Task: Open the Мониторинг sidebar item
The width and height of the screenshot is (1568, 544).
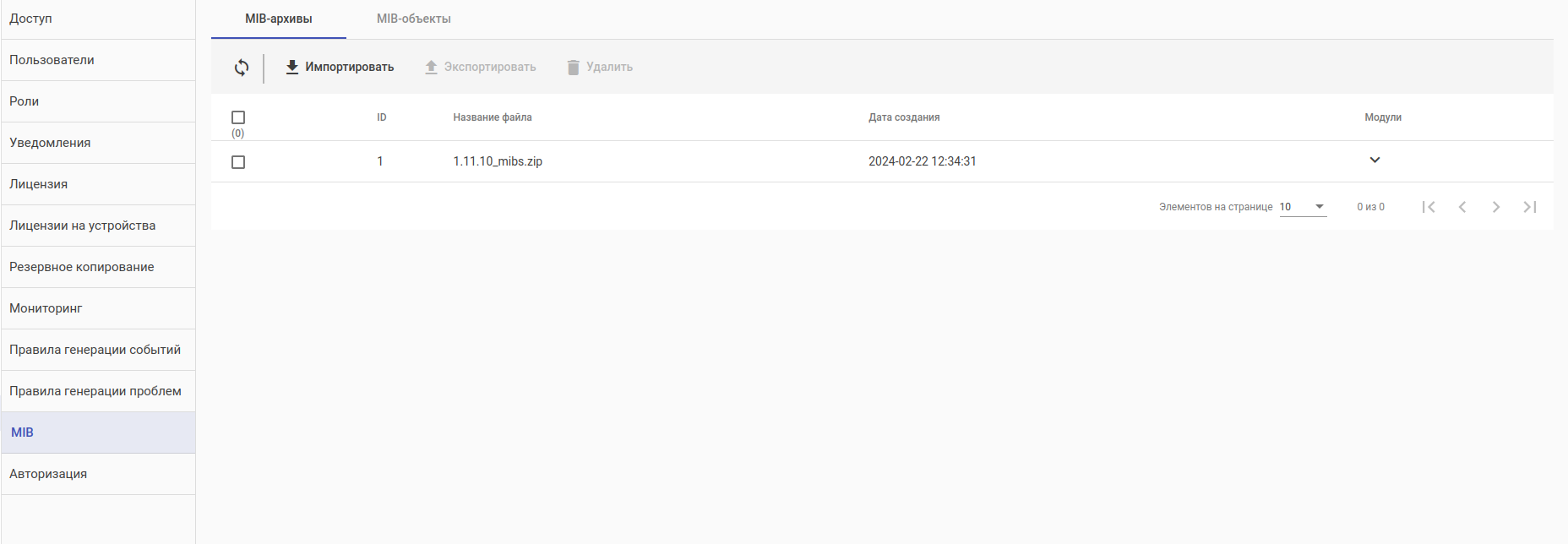Action: [x=46, y=308]
